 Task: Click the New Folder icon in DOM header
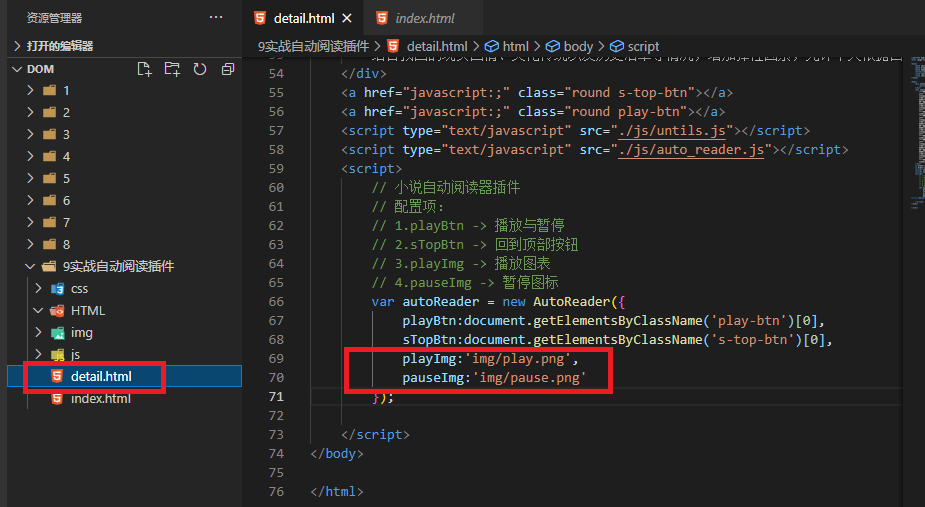(172, 70)
